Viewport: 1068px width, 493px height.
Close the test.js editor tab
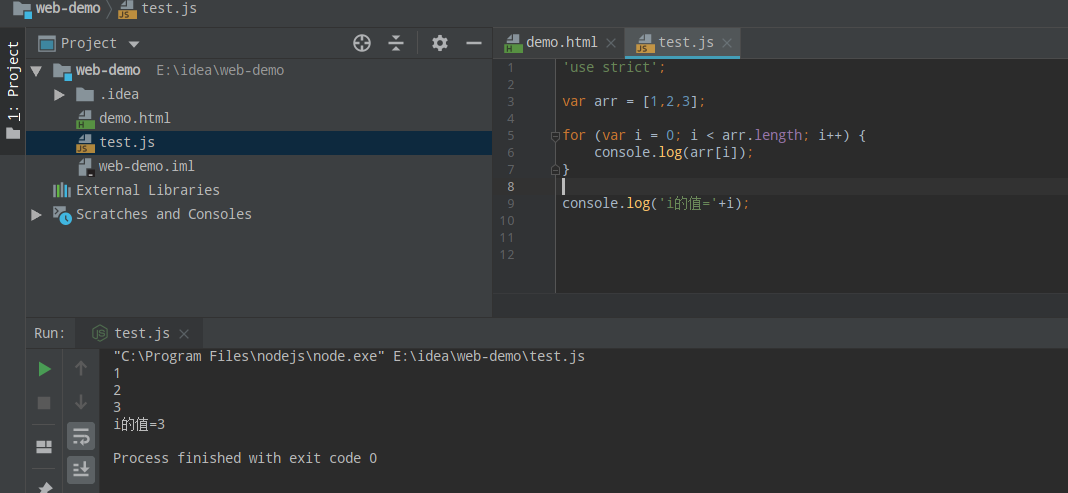pyautogui.click(x=727, y=43)
